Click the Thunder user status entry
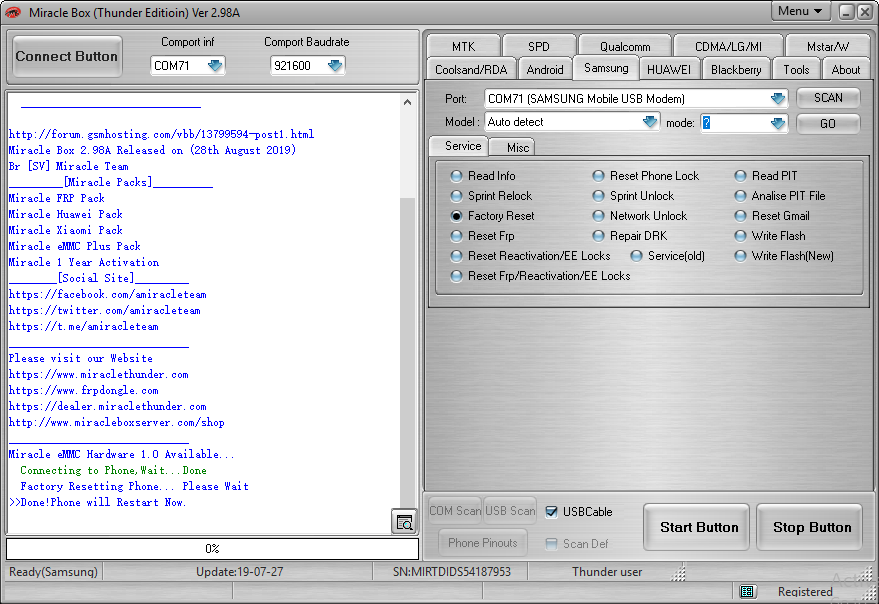Screen dimensions: 879x604 coord(607,572)
